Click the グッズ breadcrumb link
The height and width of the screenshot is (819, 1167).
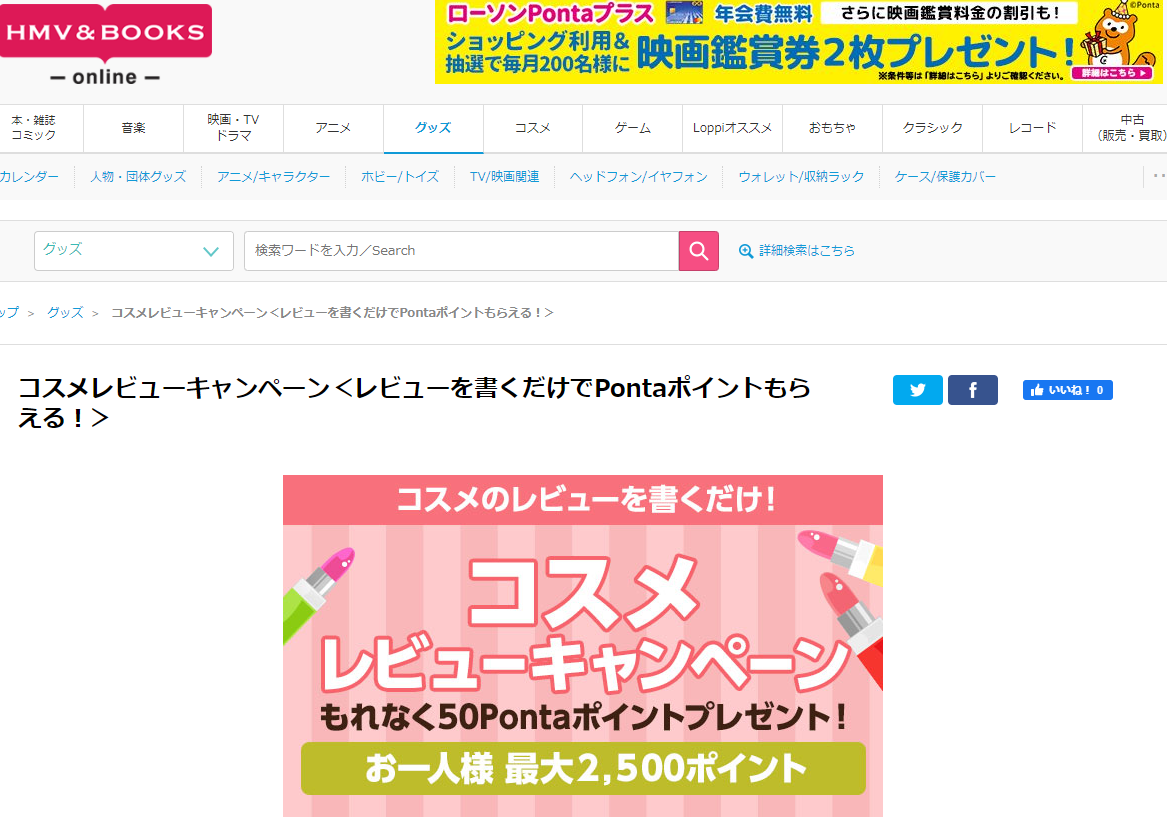point(65,313)
